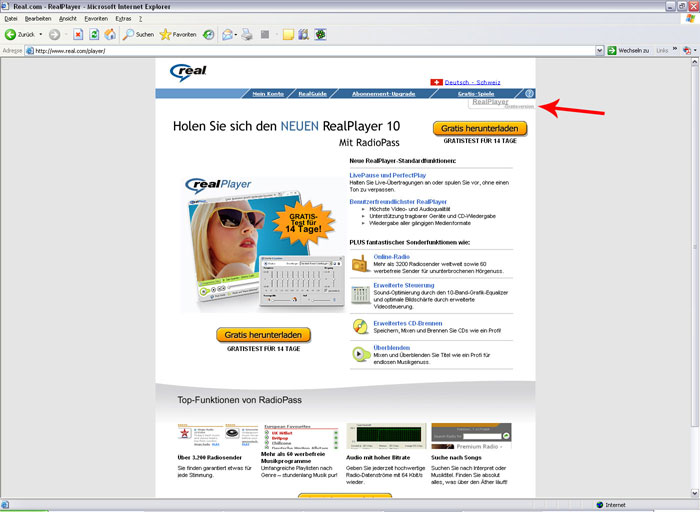This screenshot has height=512, width=700.
Task: Click the PDF toolbar icon near Links
Action: (687, 50)
